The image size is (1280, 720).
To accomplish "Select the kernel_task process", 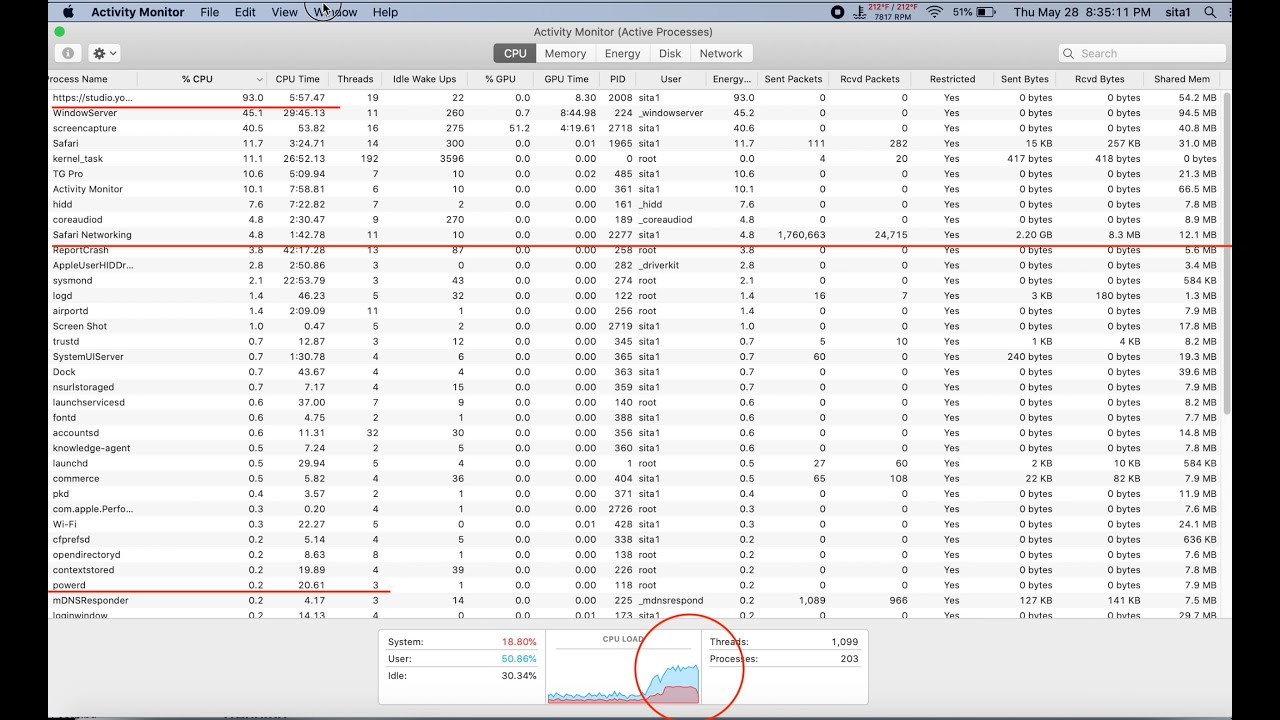I will click(x=634, y=159).
